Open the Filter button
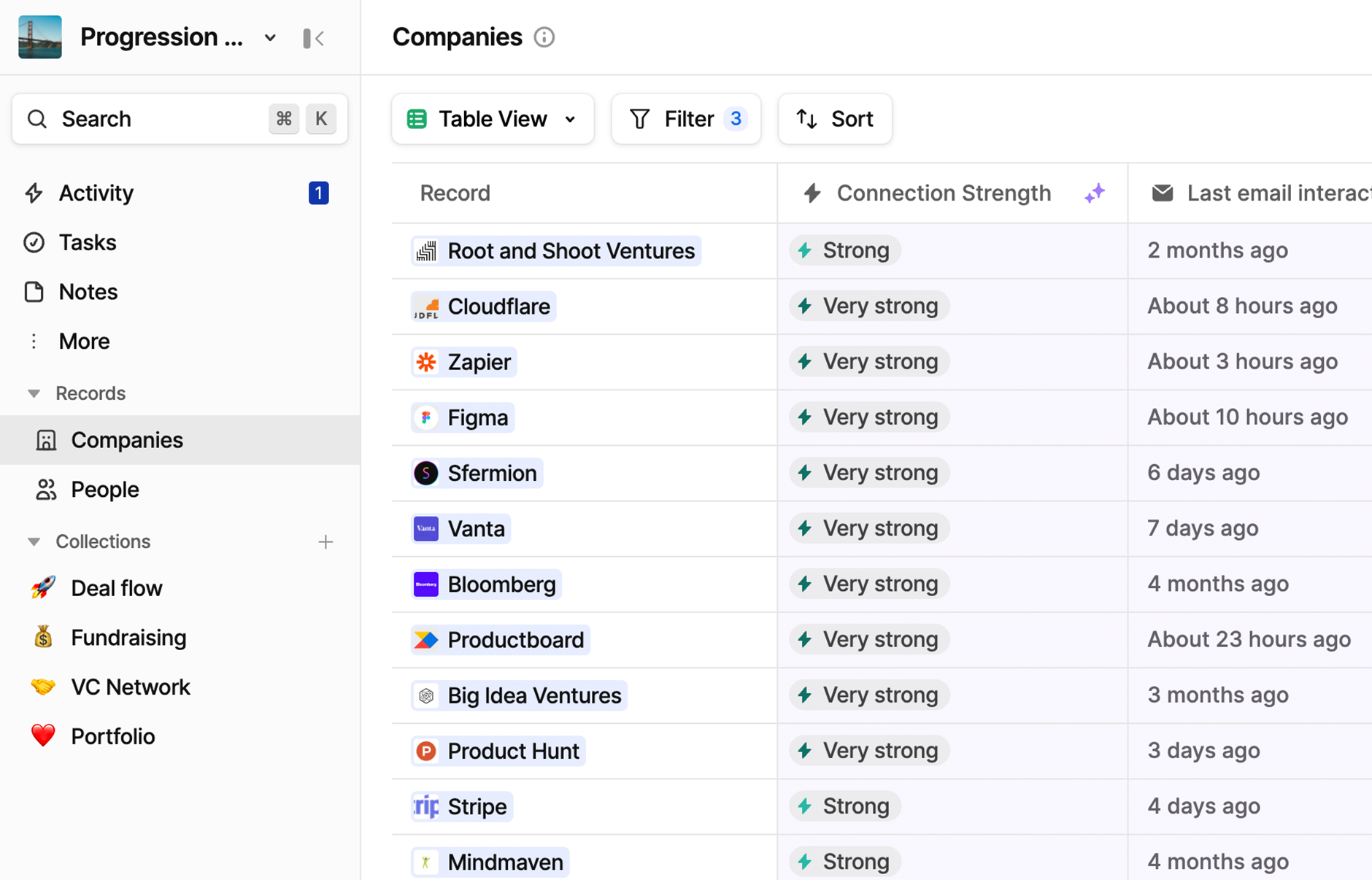This screenshot has height=880, width=1372. point(686,119)
